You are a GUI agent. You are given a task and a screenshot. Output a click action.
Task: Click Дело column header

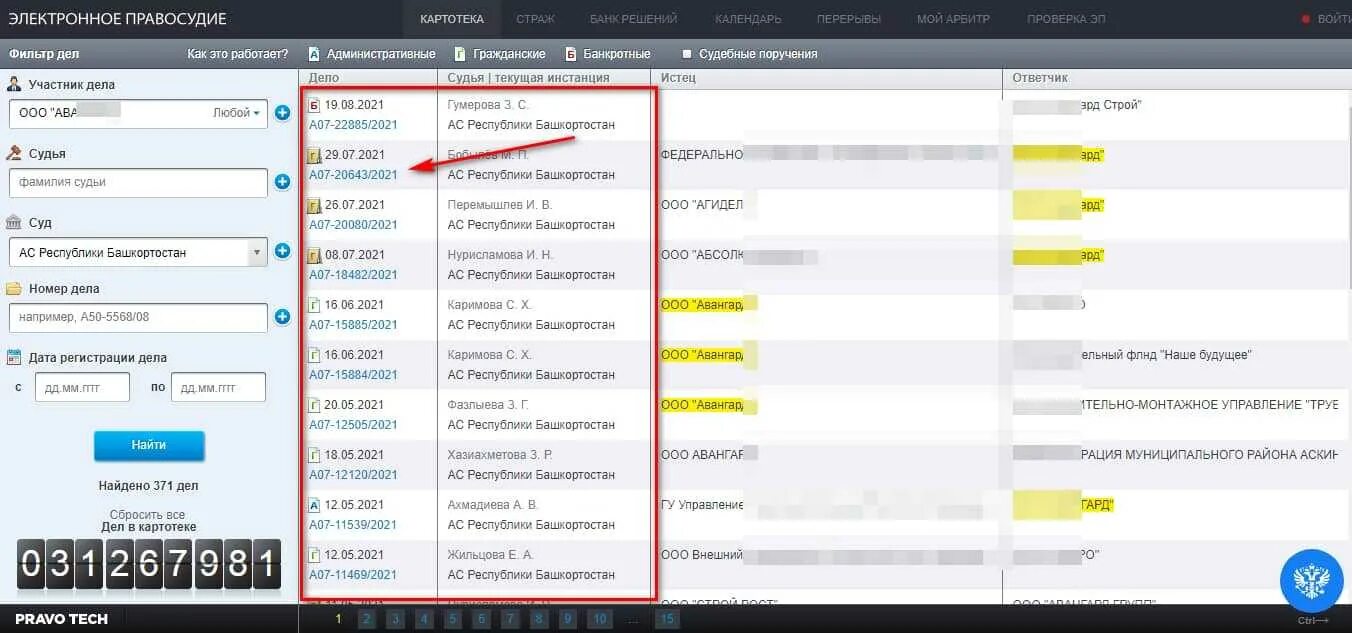[324, 77]
